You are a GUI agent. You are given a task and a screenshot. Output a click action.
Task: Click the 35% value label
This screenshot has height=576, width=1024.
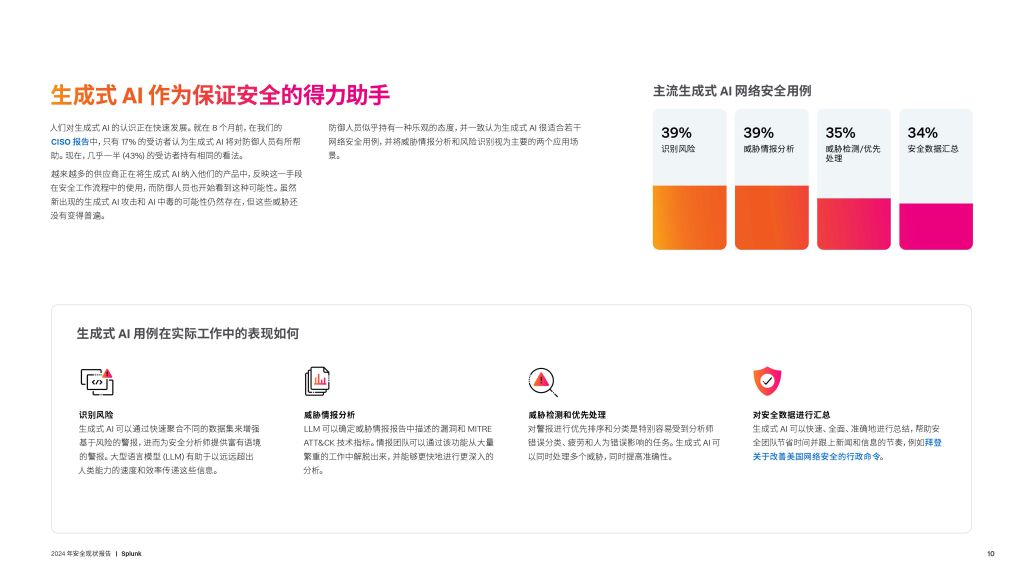pyautogui.click(x=840, y=133)
